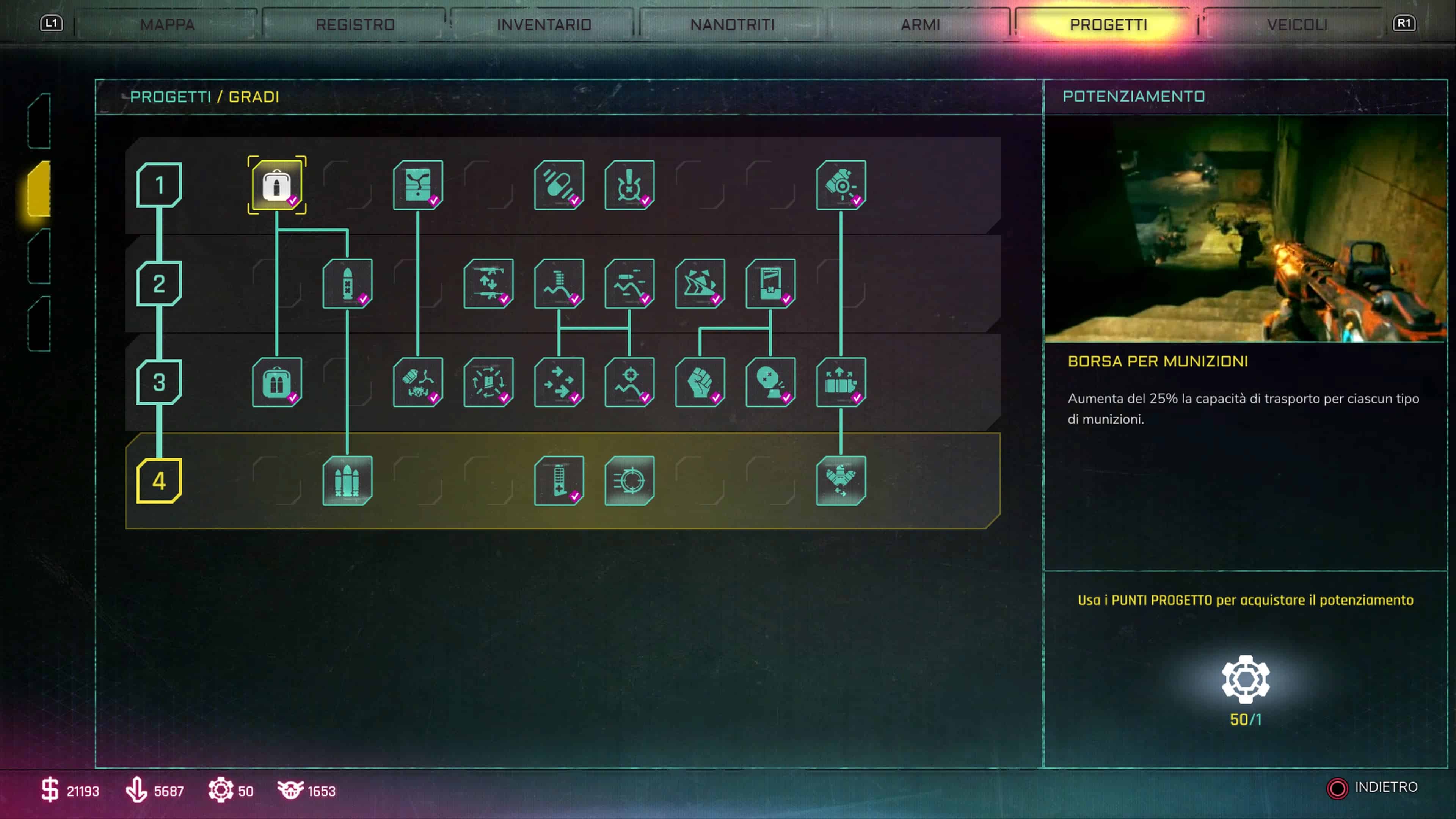The width and height of the screenshot is (1456, 819).
Task: Open the INVENTARIO tab
Action: pyautogui.click(x=544, y=25)
